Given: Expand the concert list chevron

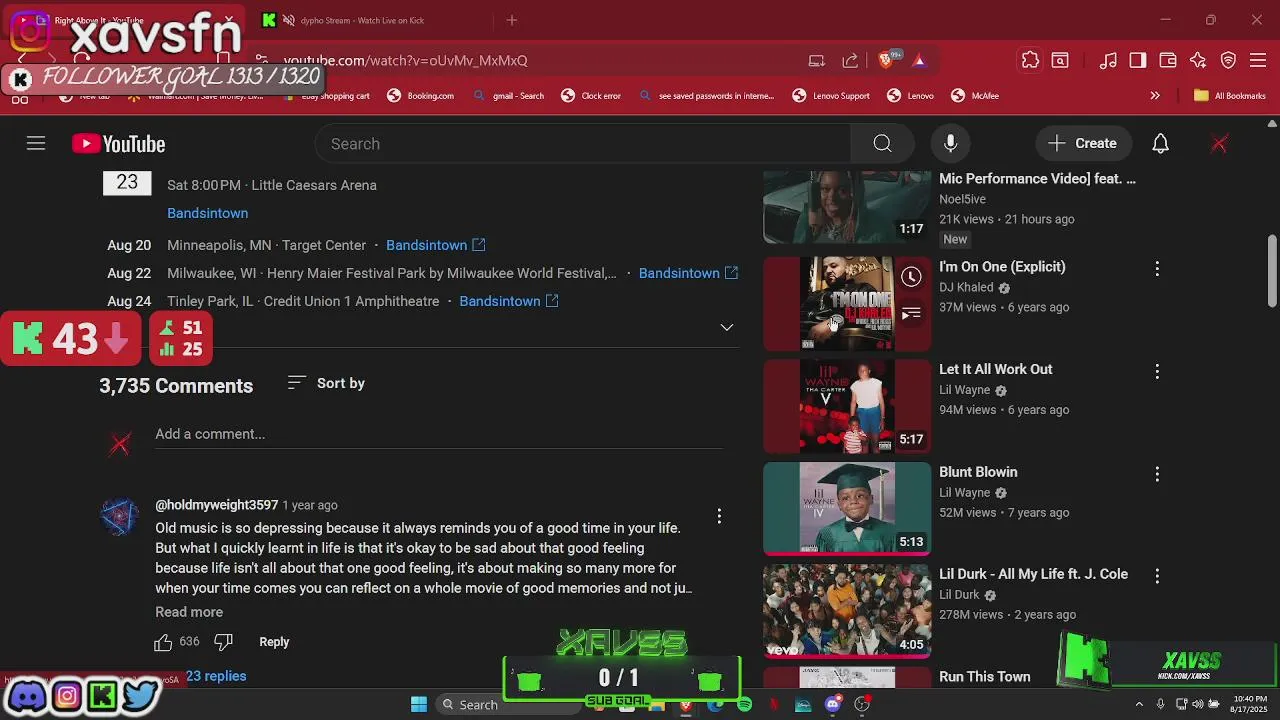Looking at the screenshot, I should (727, 327).
